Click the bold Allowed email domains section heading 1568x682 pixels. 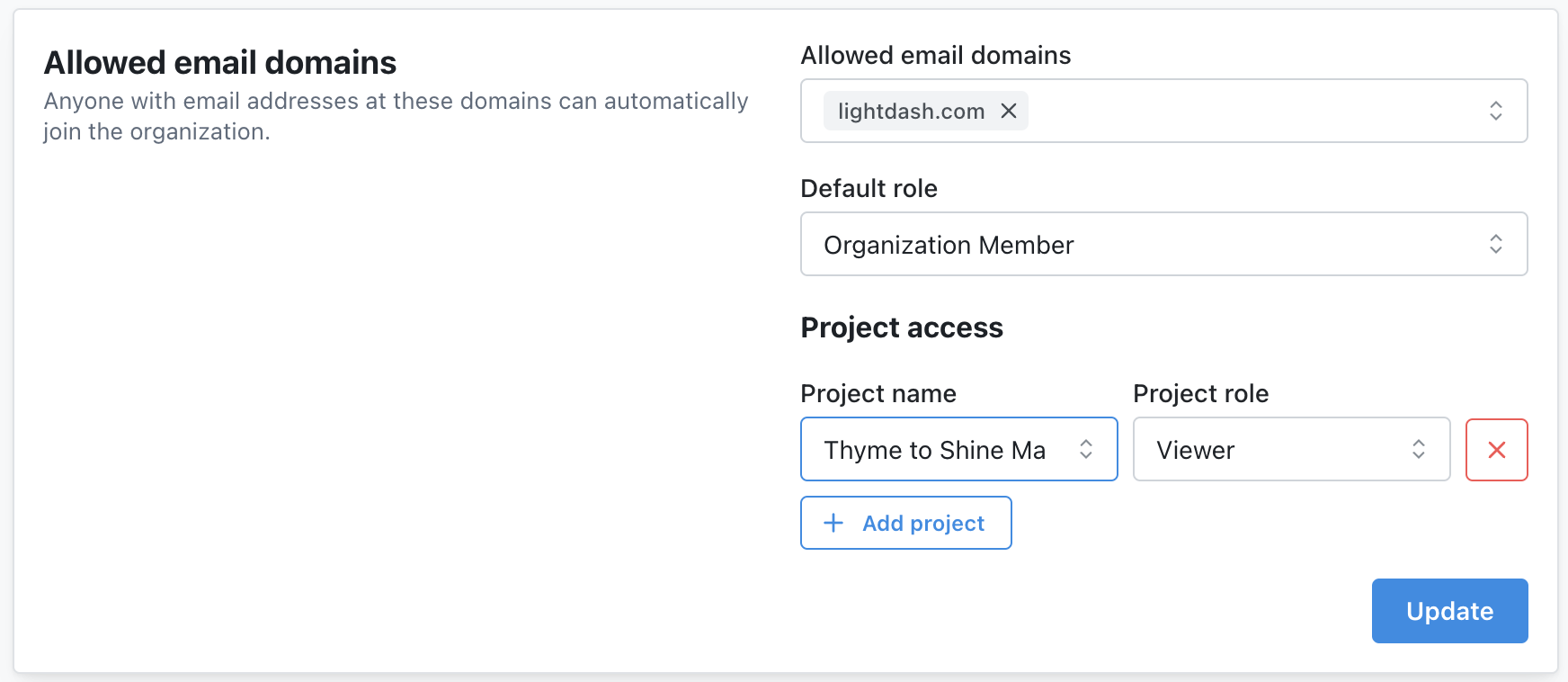click(220, 63)
